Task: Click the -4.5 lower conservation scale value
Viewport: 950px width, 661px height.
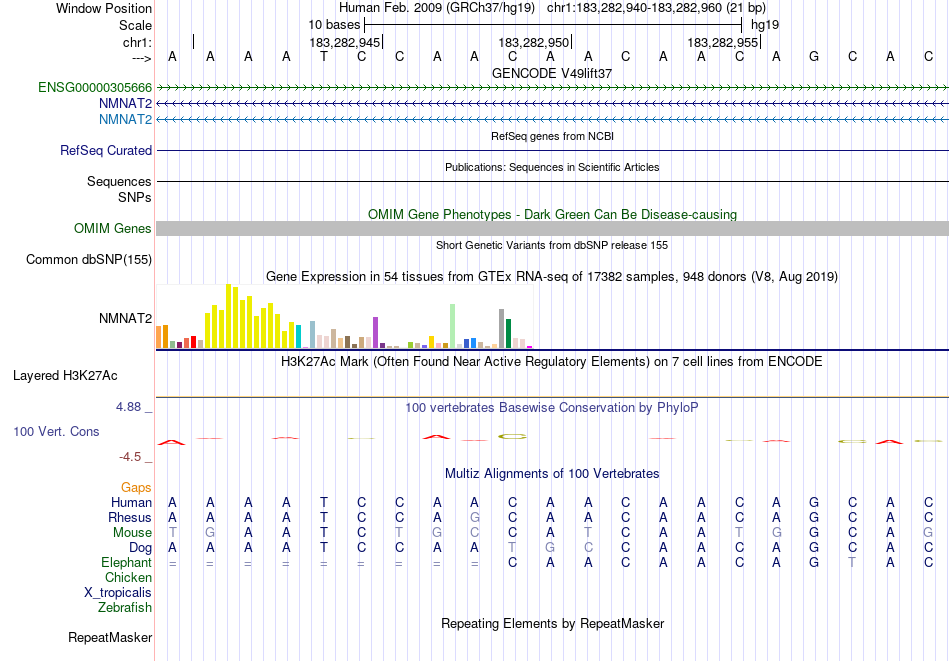Action: tap(130, 457)
